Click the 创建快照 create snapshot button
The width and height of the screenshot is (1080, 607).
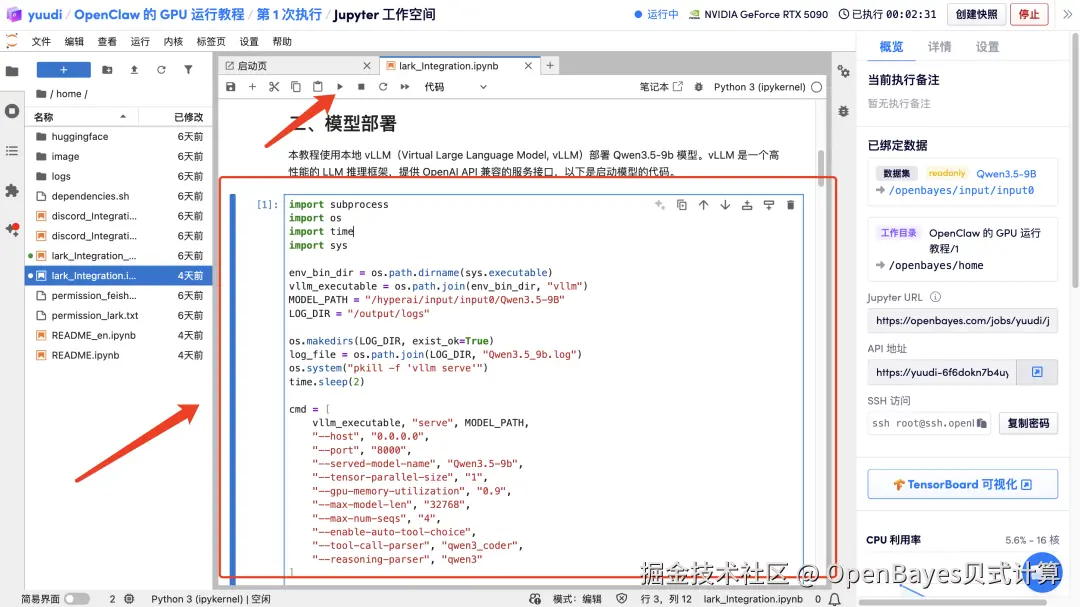(975, 14)
